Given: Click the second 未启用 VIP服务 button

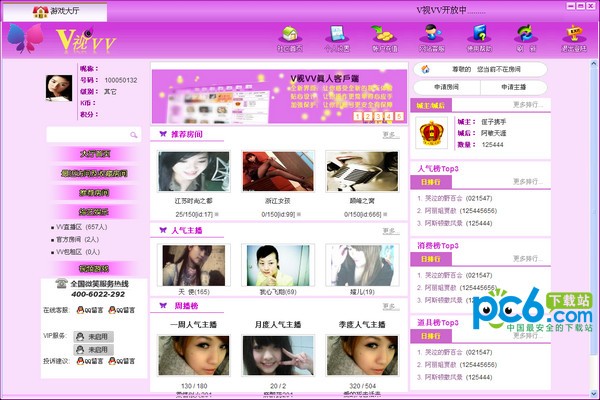Looking at the screenshot, I should pyautogui.click(x=93, y=350).
